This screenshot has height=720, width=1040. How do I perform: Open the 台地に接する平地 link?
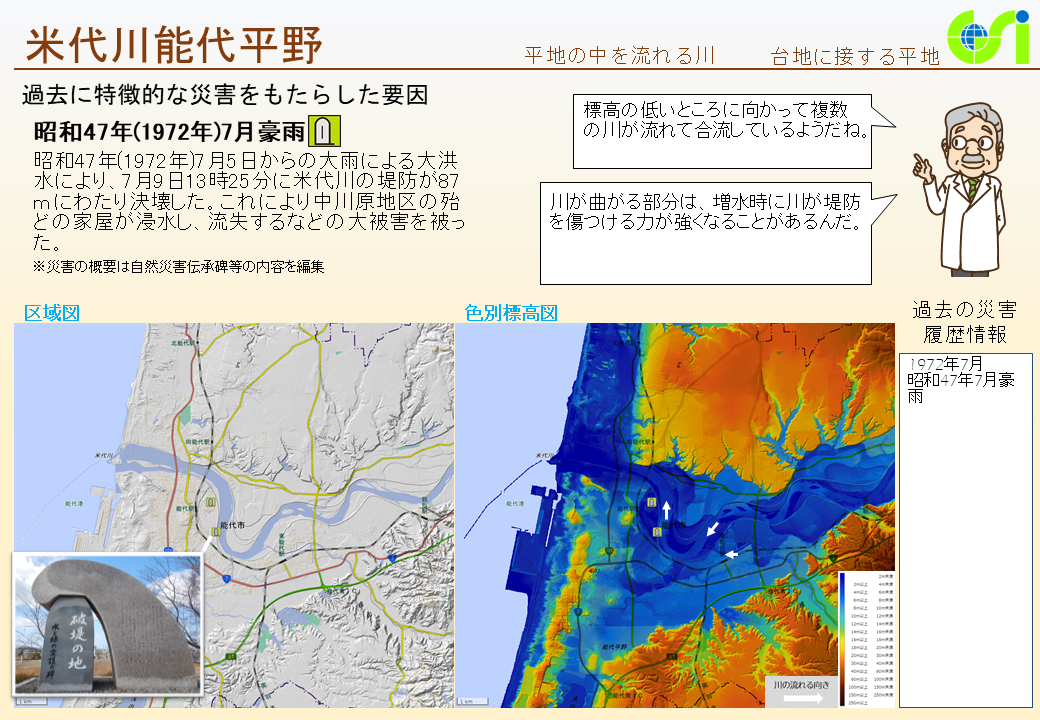(855, 57)
